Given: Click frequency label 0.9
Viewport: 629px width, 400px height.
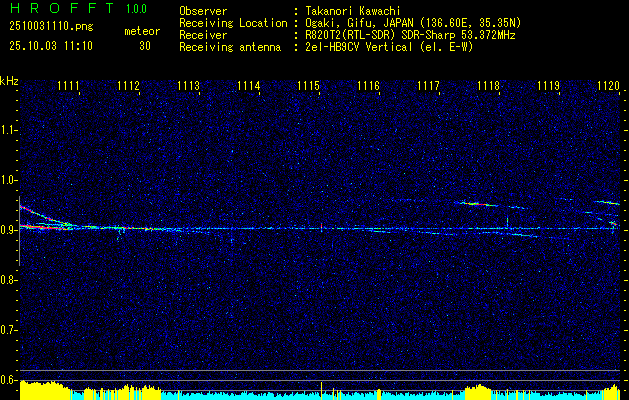Looking at the screenshot, I should click(x=8, y=230).
